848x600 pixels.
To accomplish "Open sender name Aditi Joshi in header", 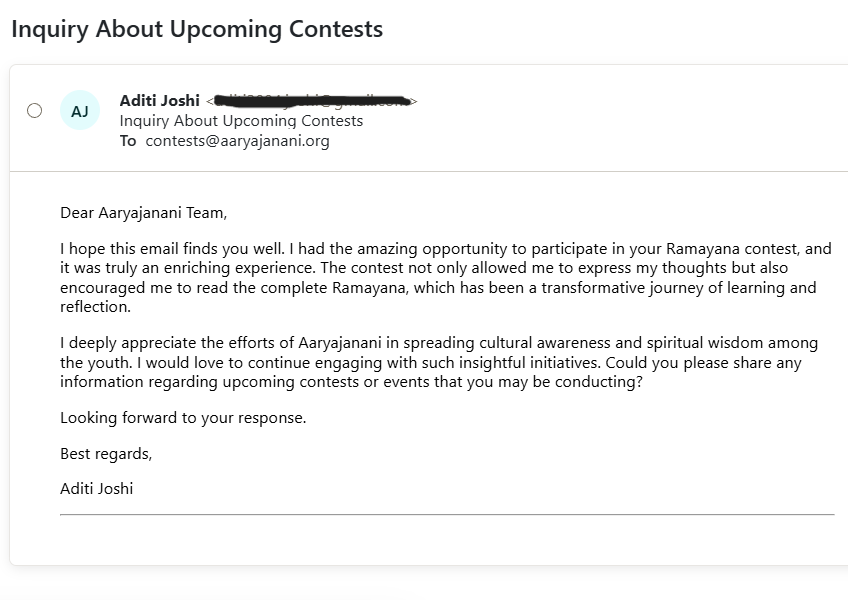I will pyautogui.click(x=160, y=101).
